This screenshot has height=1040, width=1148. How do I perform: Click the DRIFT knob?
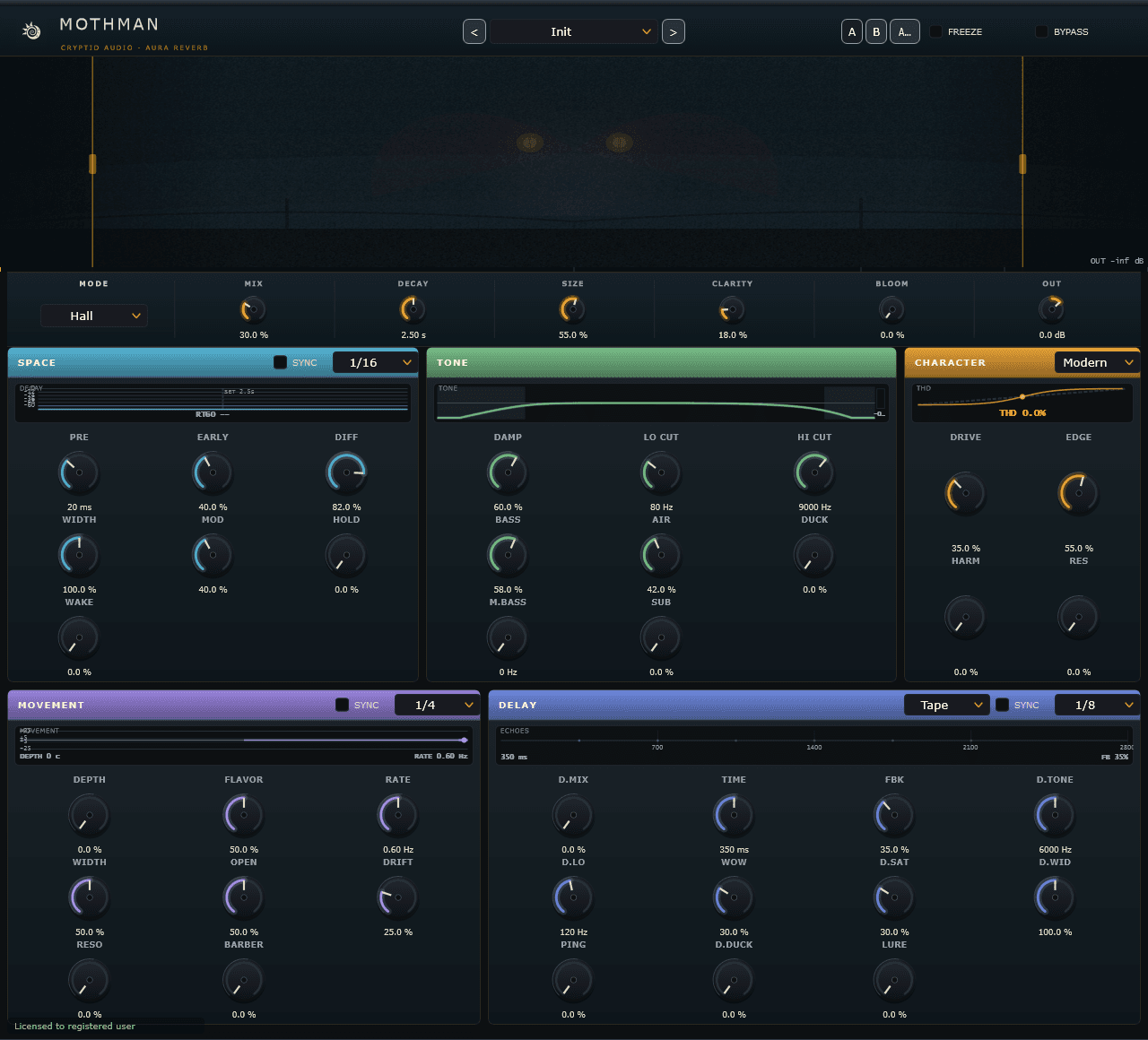tap(397, 898)
